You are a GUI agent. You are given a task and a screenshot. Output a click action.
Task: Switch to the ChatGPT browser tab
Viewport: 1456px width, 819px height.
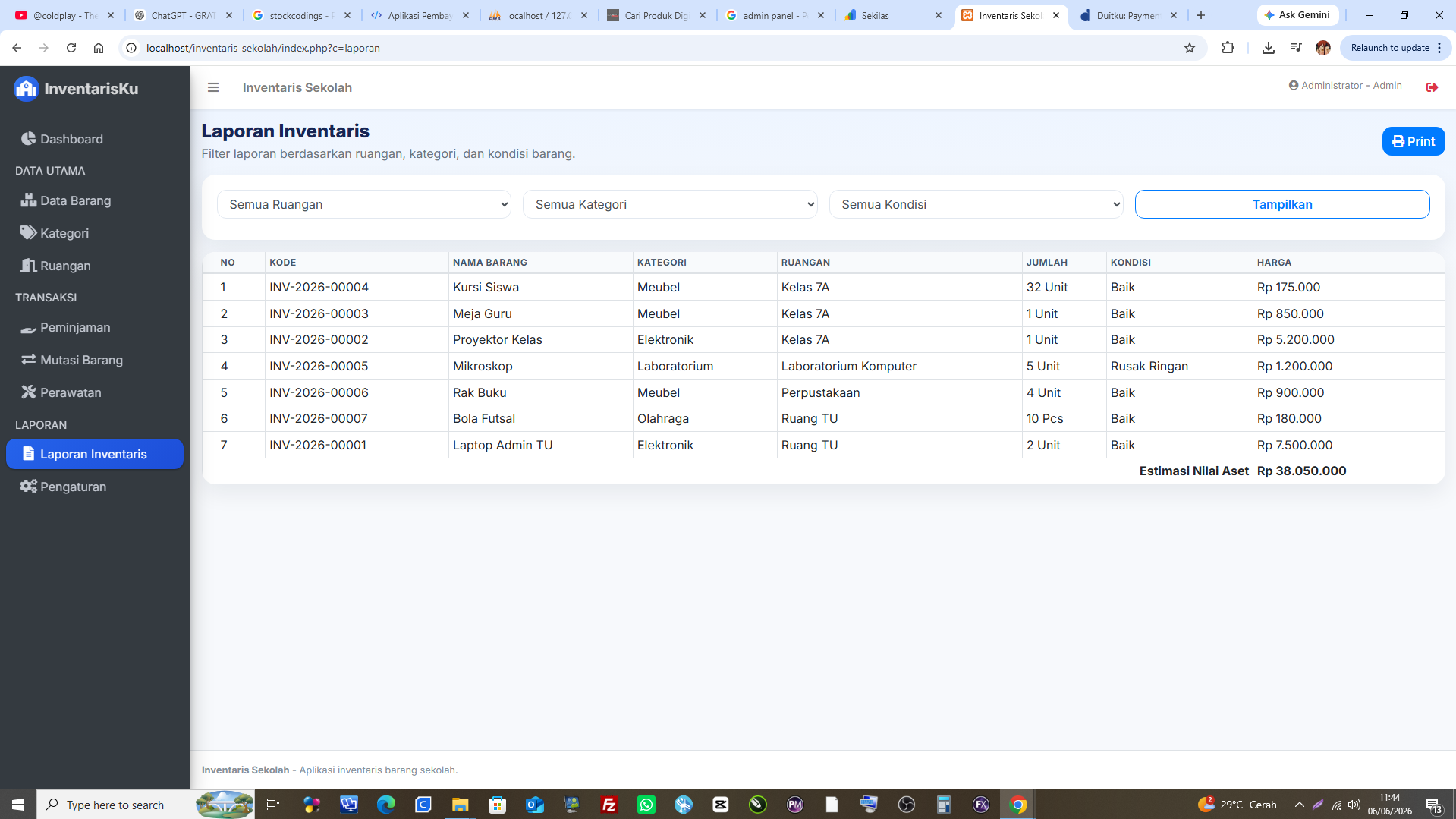tap(184, 15)
